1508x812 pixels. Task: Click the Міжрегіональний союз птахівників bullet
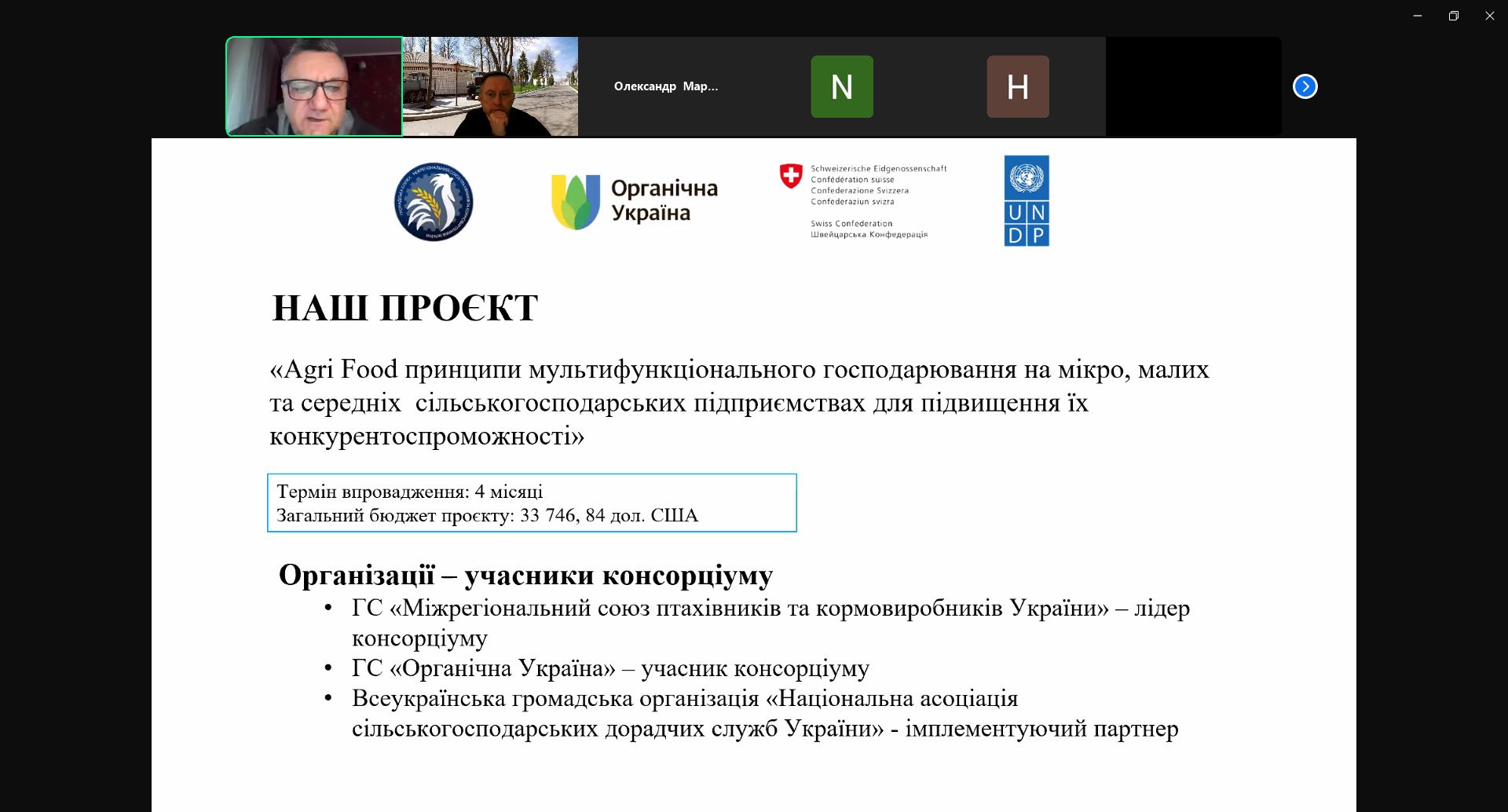[770, 623]
